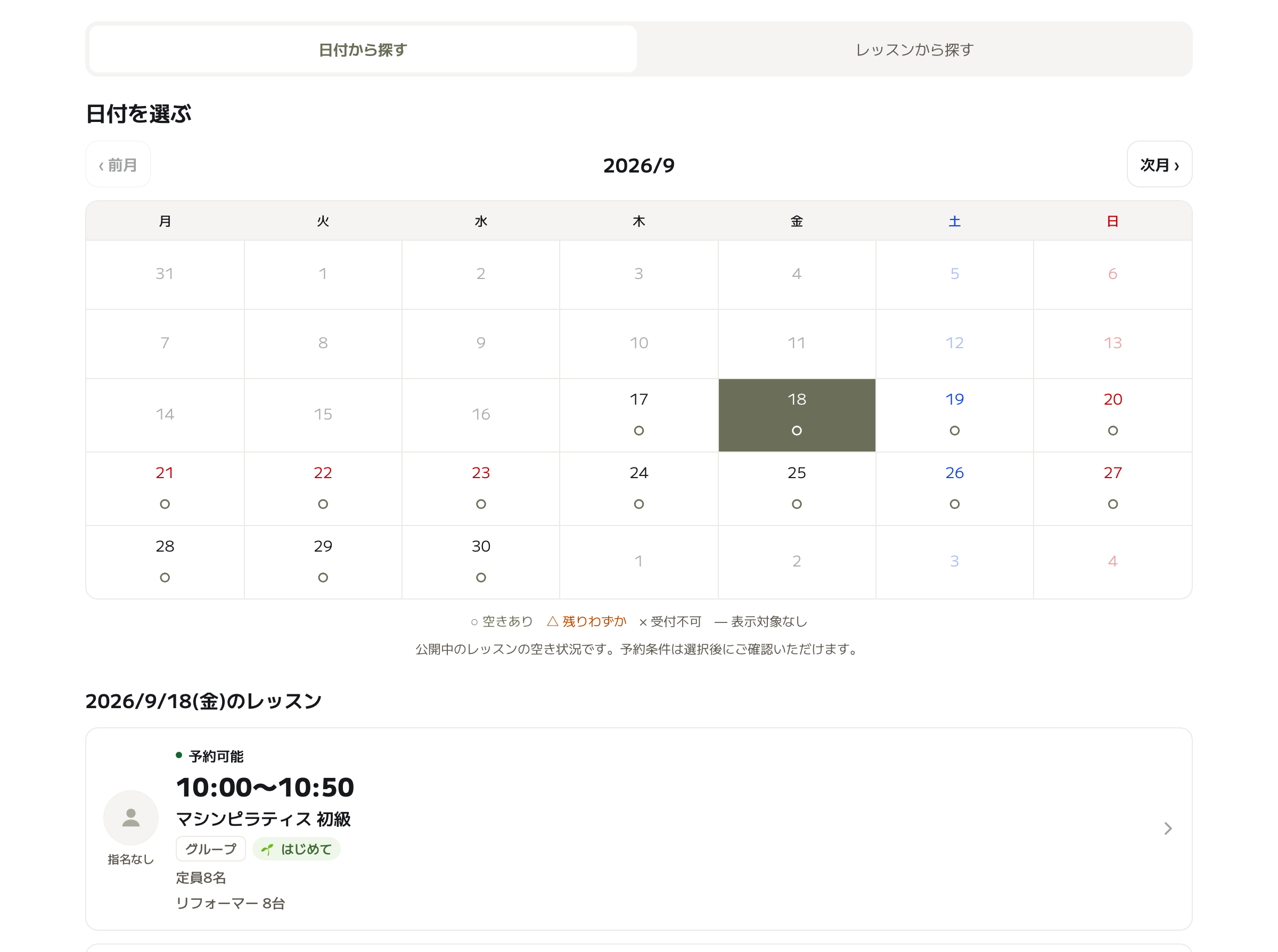The image size is (1278, 952).
Task: Click the はじめて sprout tag
Action: (296, 848)
